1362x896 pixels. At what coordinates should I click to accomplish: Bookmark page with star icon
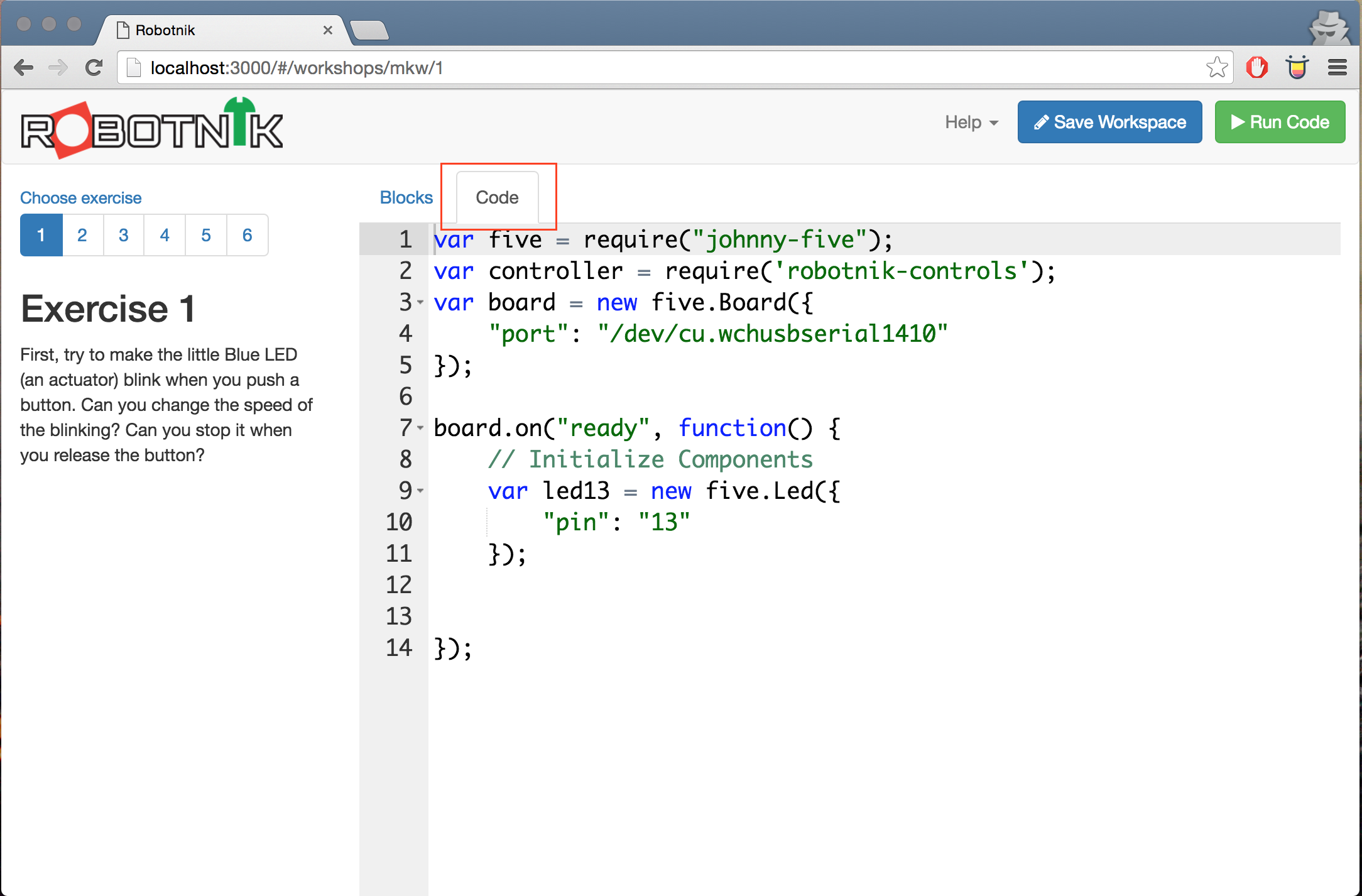pos(1216,67)
